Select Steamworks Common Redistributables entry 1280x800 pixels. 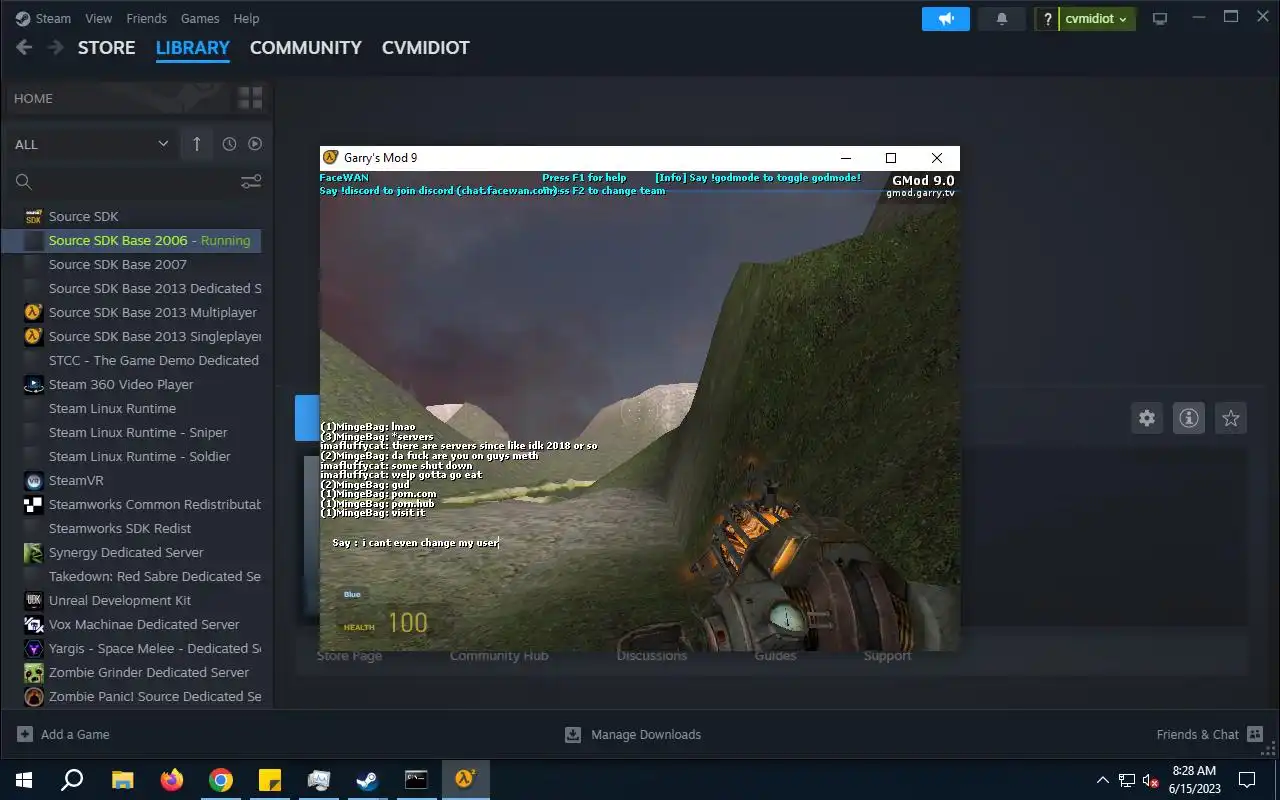click(132, 504)
